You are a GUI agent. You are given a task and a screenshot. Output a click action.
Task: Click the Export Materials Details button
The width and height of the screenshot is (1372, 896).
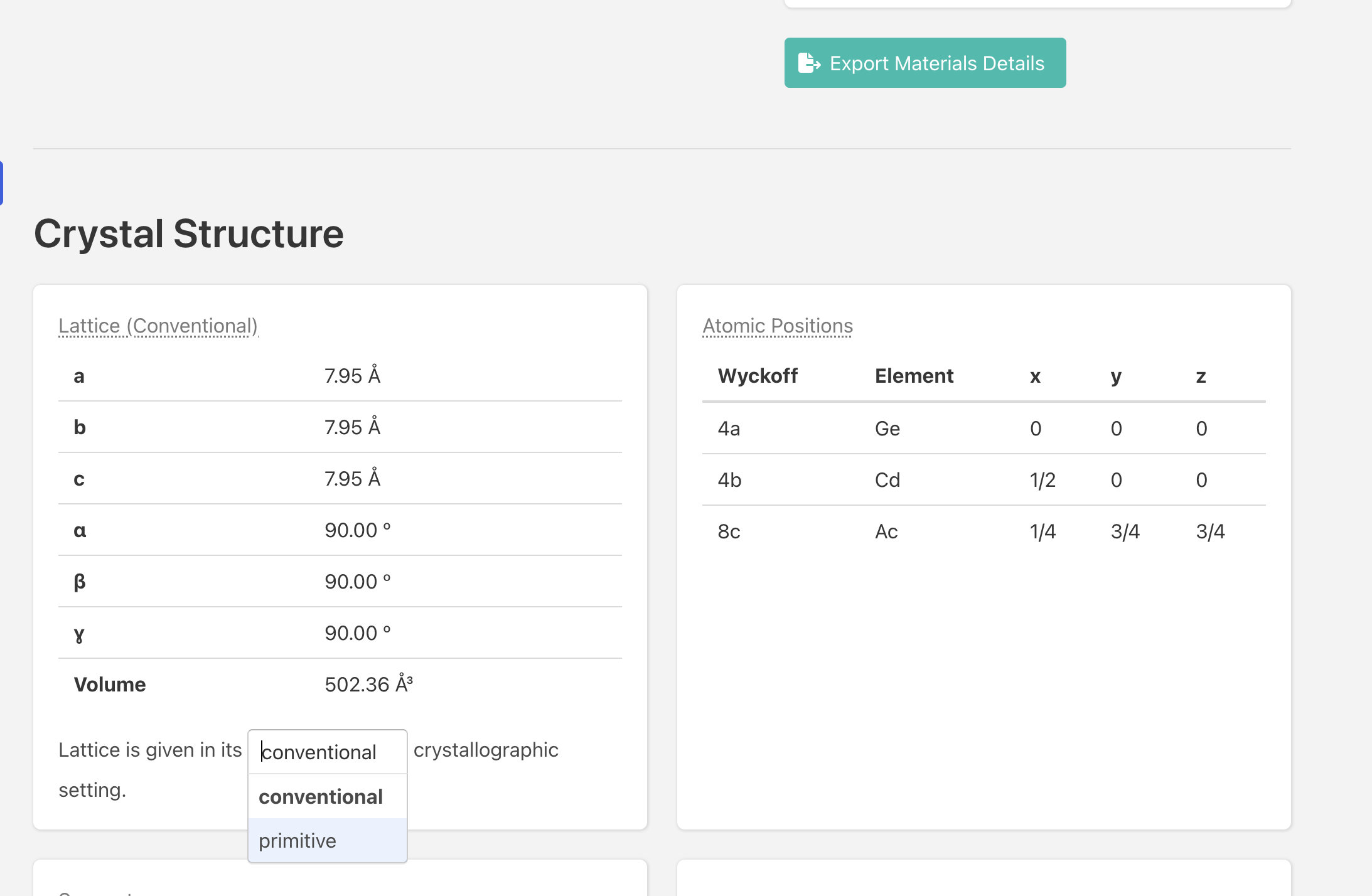pos(924,63)
